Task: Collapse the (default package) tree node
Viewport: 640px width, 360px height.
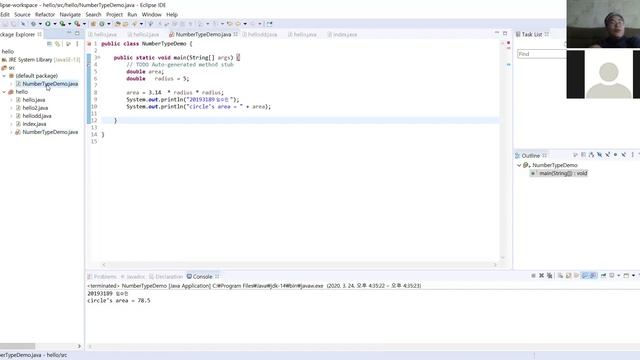Action: pos(4,76)
